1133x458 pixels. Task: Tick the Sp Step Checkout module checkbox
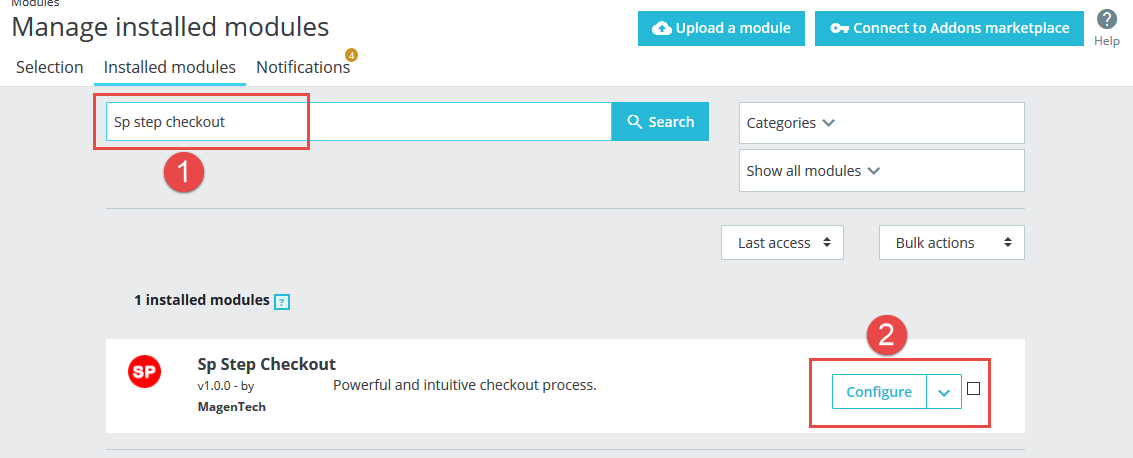(x=973, y=389)
